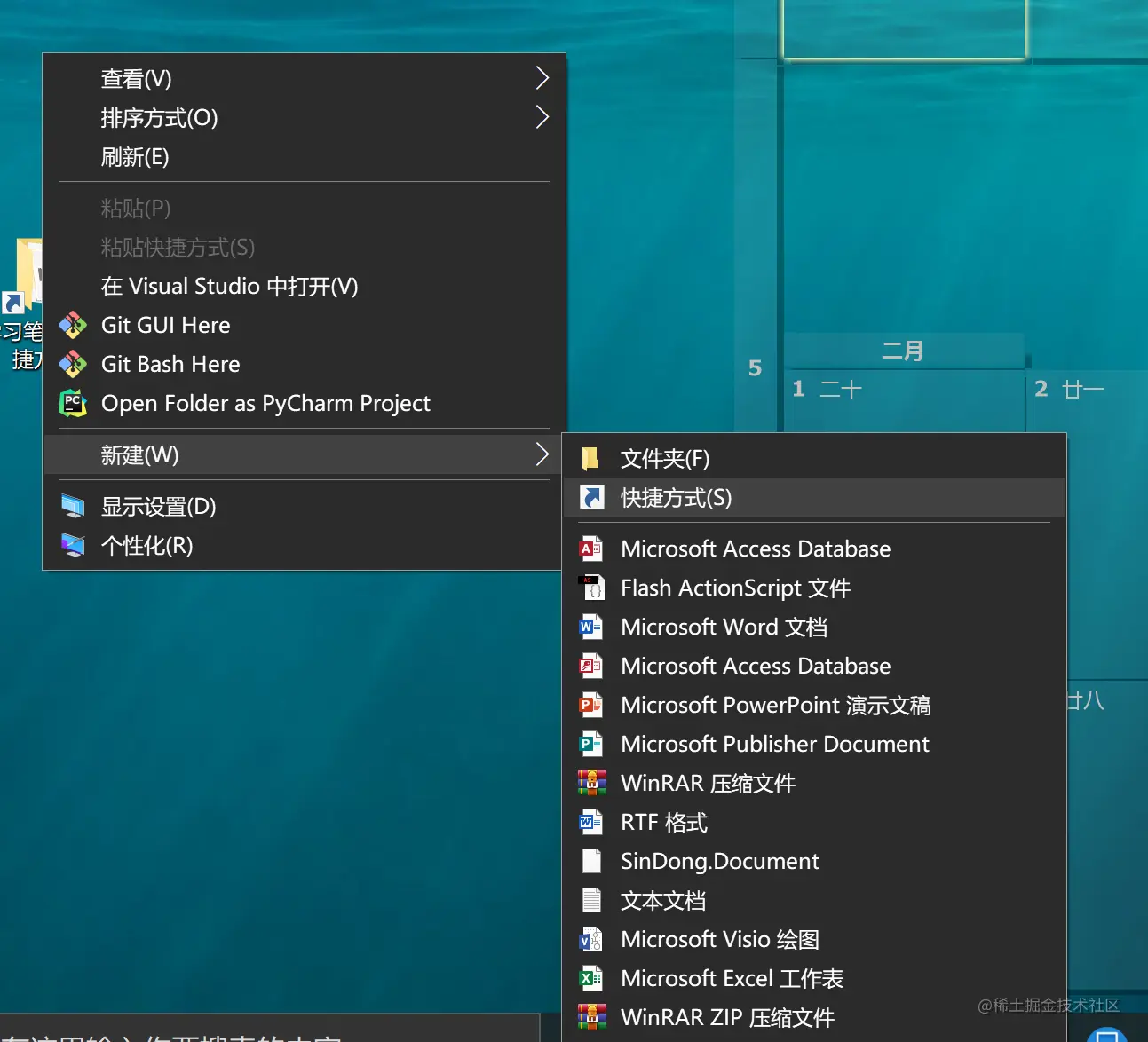Create new Microsoft PowerPoint 演示文稿

pyautogui.click(x=814, y=705)
